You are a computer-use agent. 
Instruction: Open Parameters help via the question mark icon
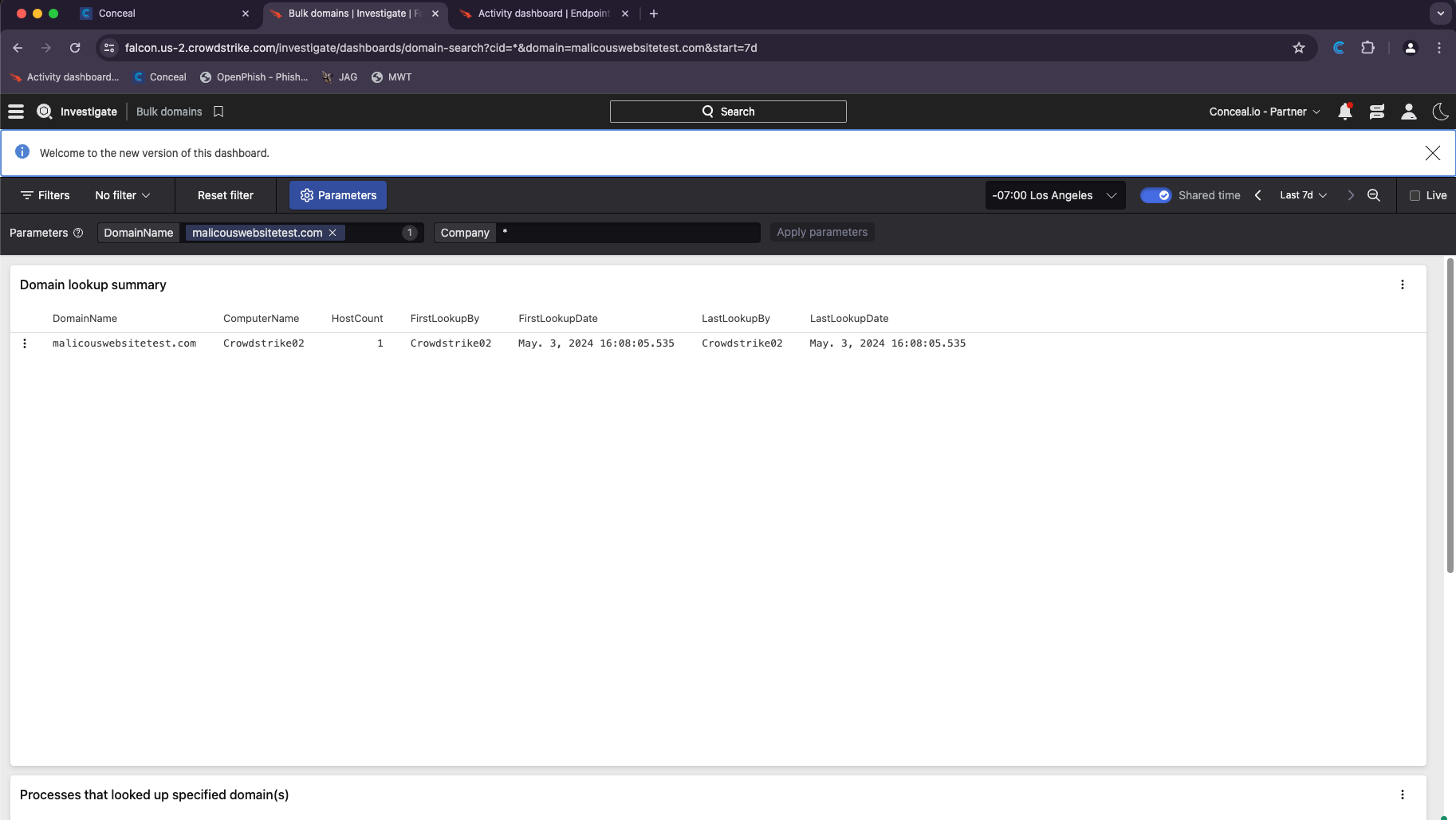coord(78,233)
